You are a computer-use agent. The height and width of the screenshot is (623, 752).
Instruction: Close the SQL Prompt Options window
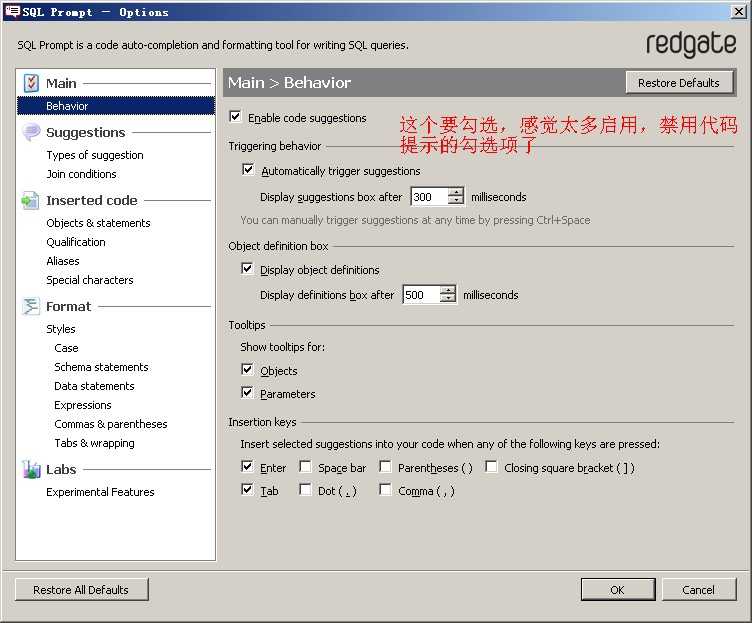[740, 12]
